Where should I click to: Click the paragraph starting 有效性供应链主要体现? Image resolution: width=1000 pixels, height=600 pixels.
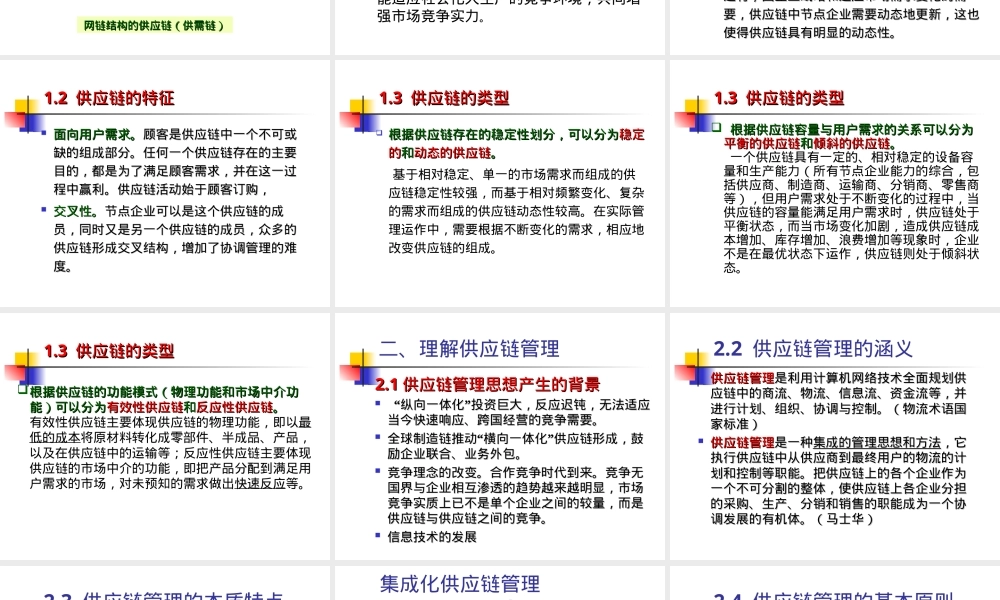170,453
